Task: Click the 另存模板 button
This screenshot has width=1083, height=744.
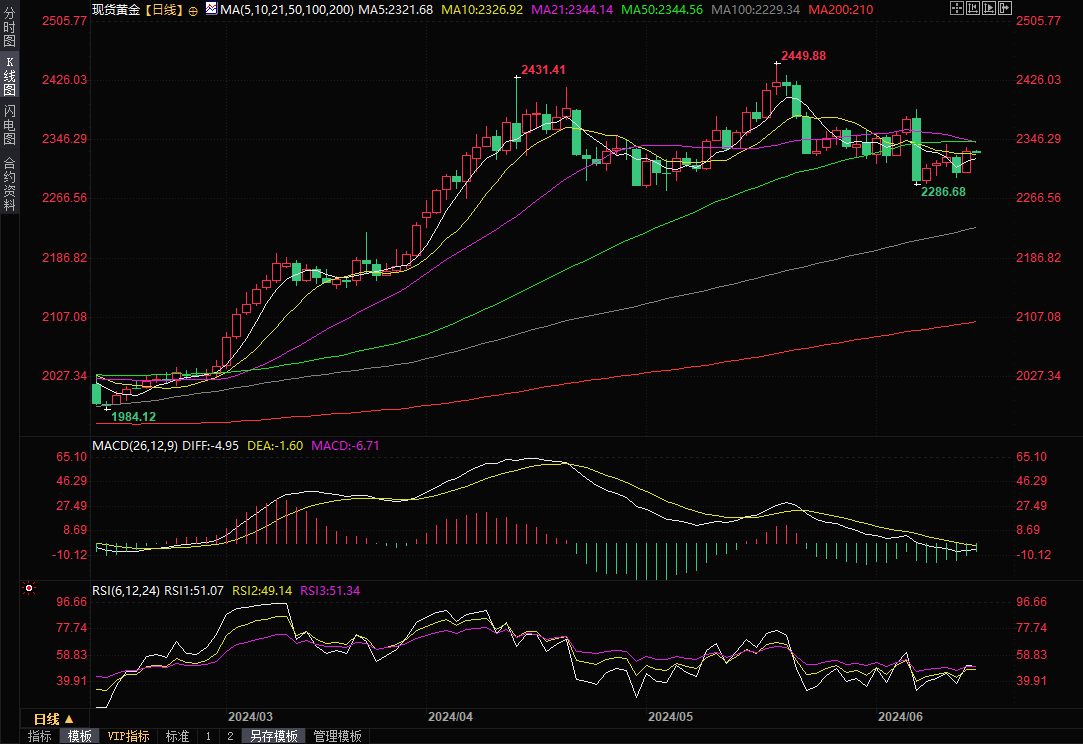Action: (274, 736)
